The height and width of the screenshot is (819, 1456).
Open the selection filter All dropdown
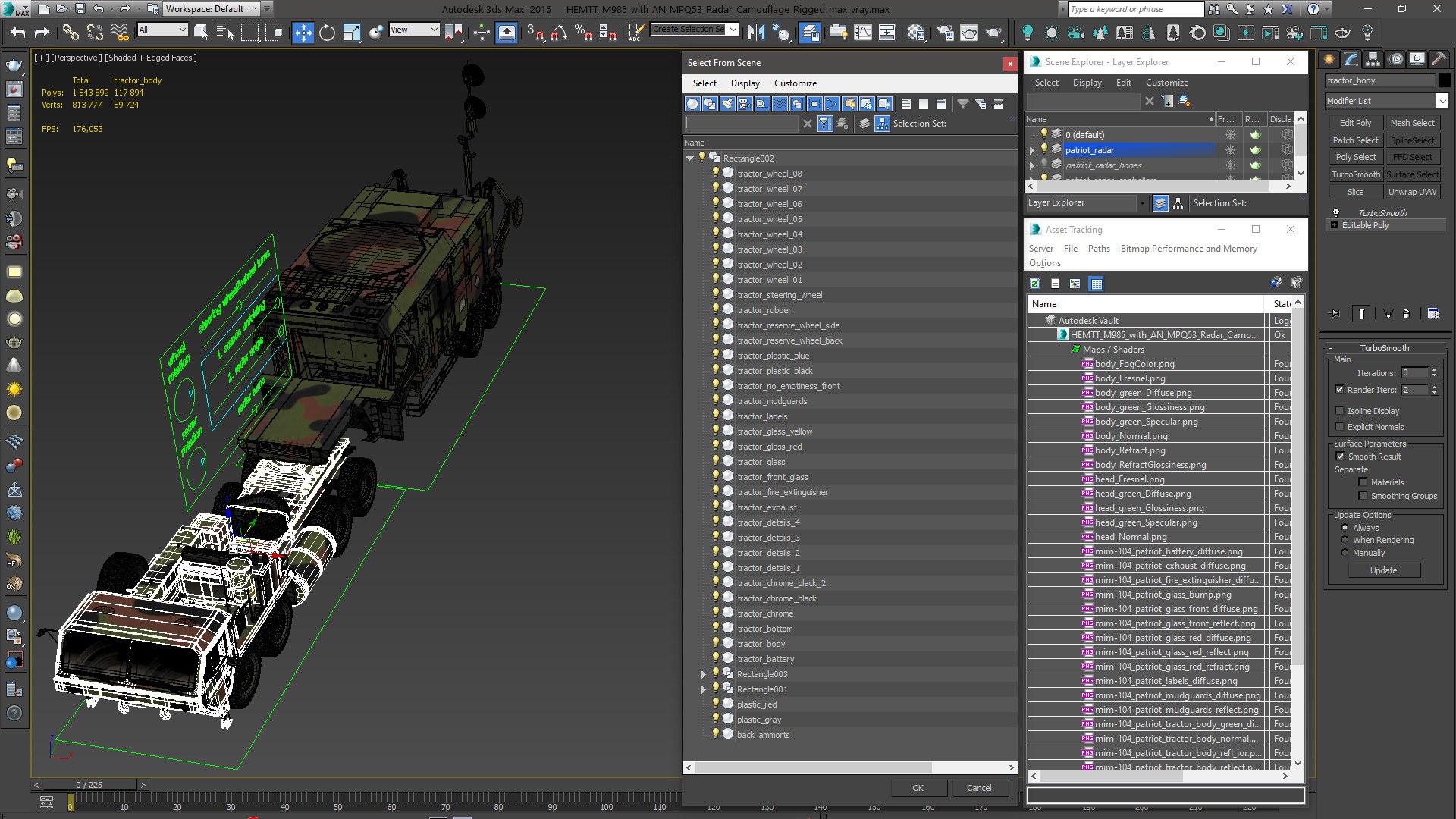tap(162, 30)
